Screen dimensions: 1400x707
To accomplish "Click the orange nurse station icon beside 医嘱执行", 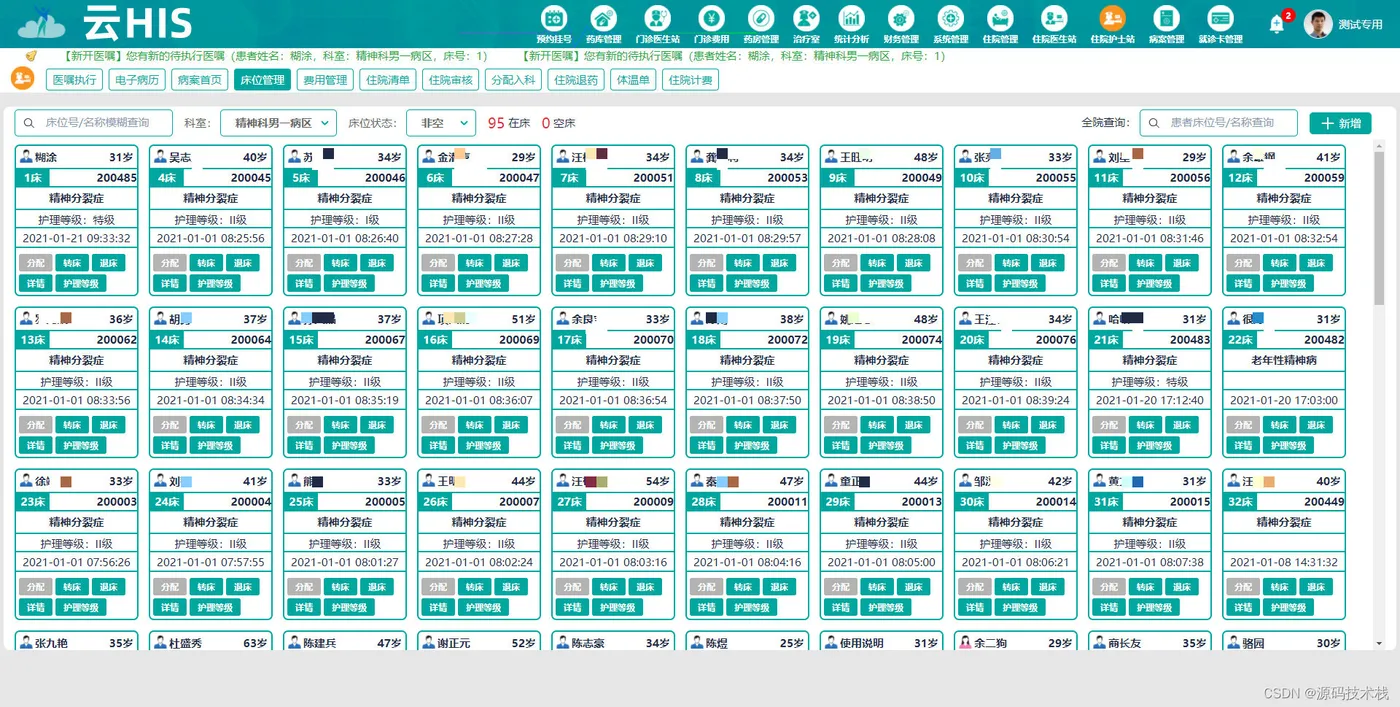I will [x=22, y=79].
